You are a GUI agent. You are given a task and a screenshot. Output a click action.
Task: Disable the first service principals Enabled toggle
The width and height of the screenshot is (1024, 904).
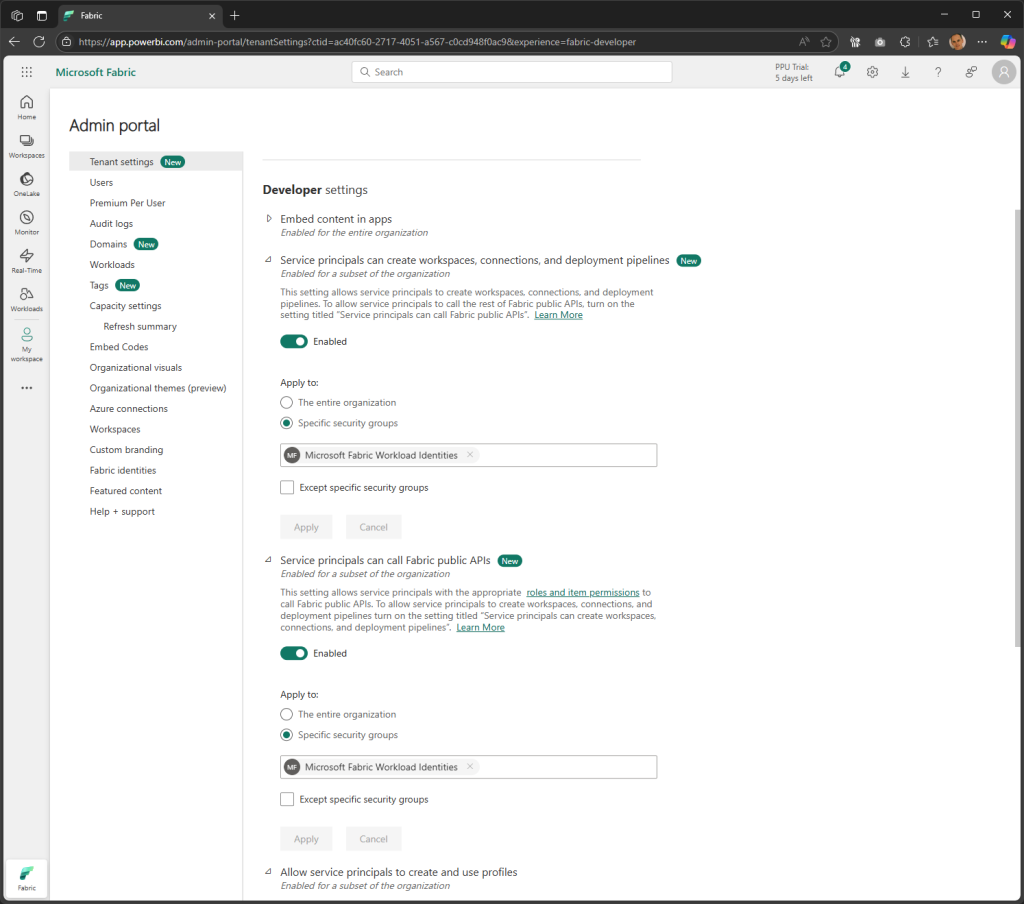[x=295, y=342]
